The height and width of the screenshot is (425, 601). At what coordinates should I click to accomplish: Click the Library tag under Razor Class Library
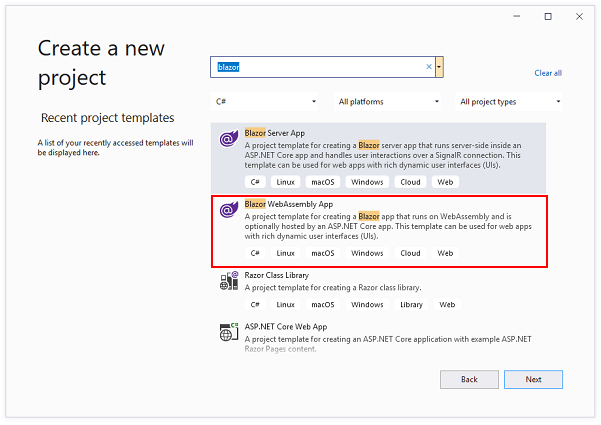click(411, 305)
